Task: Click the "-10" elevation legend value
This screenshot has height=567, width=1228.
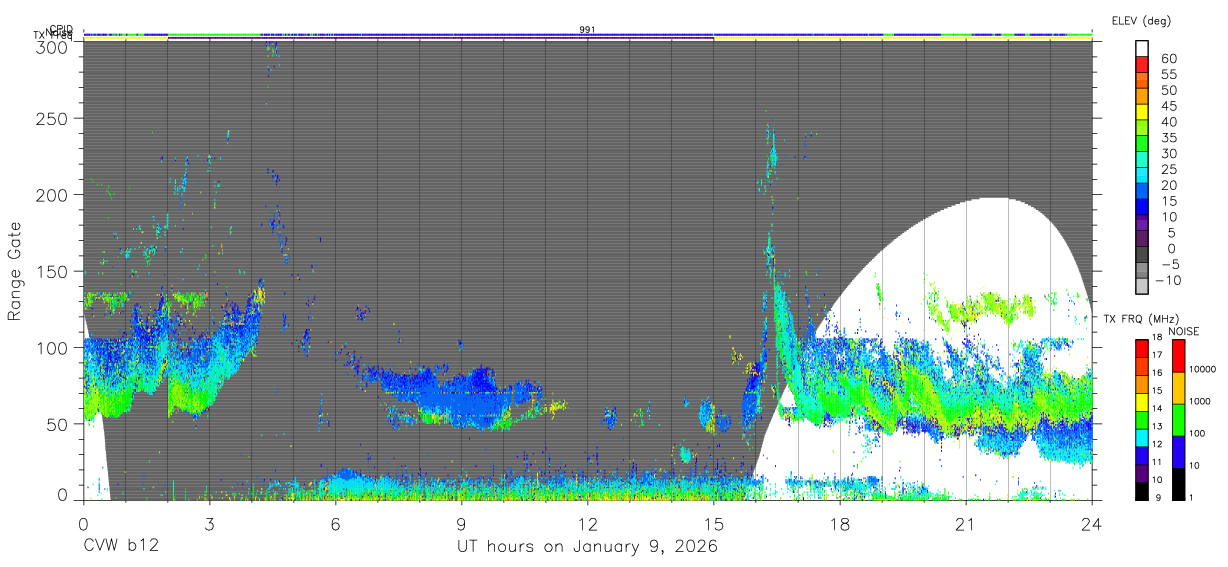Action: click(1168, 280)
